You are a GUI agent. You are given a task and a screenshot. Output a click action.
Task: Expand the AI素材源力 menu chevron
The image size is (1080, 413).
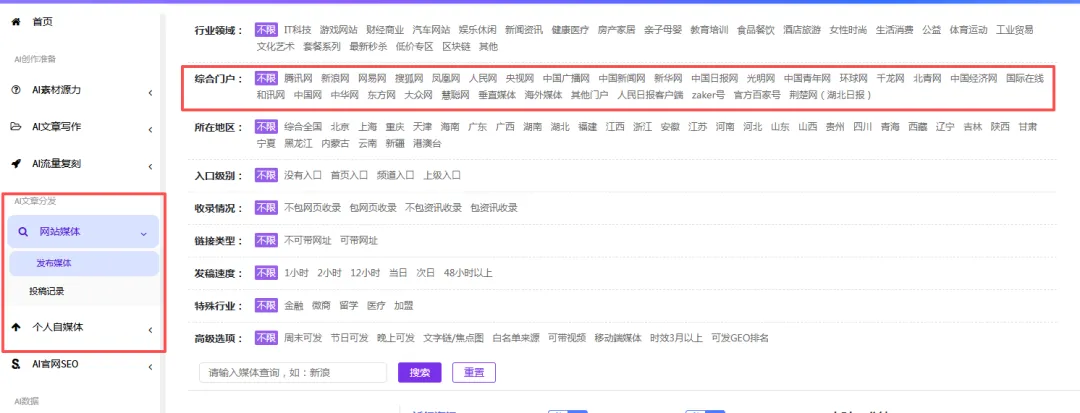coord(150,93)
